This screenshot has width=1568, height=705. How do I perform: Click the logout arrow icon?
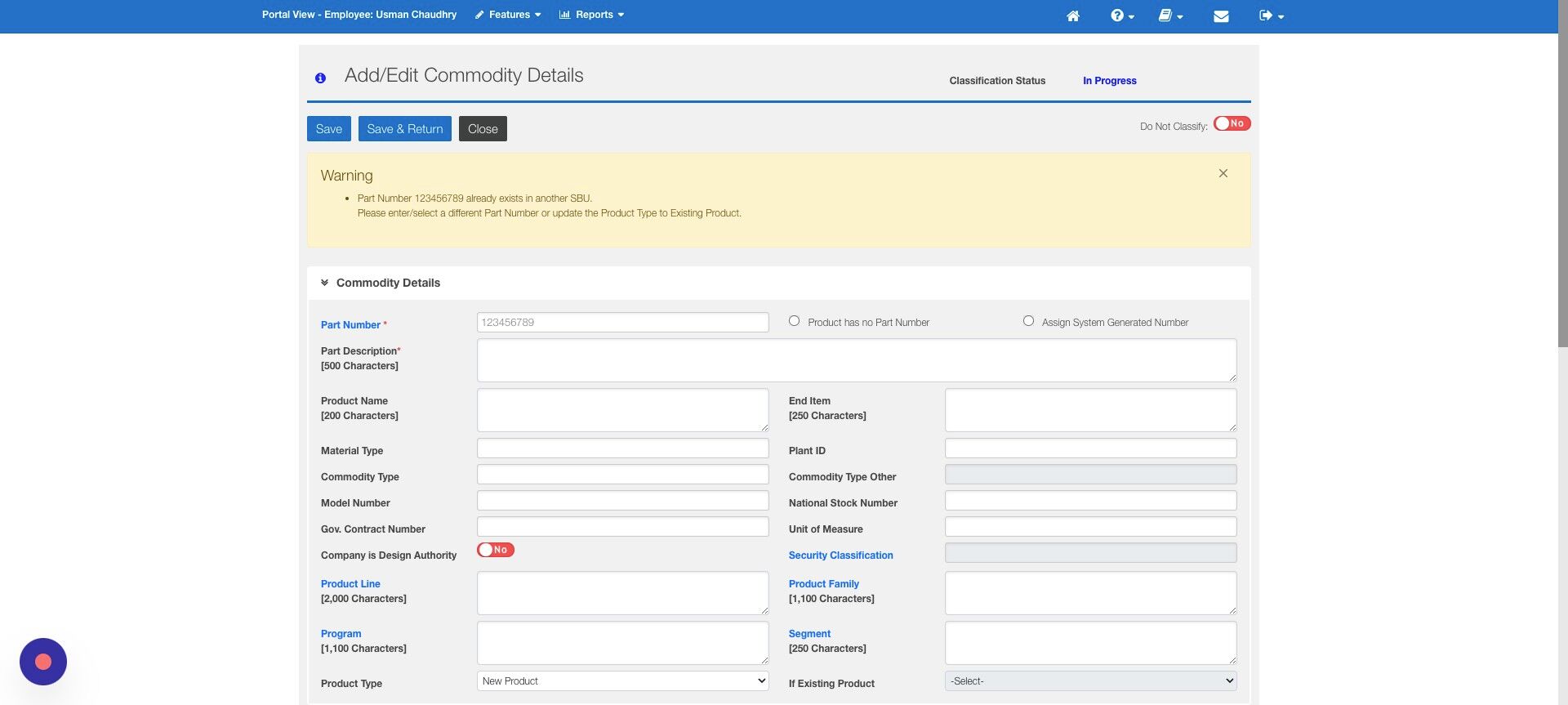[x=1271, y=16]
